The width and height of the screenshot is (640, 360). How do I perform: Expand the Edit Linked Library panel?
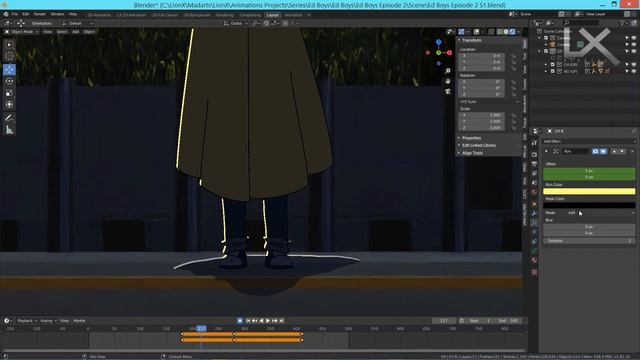478,145
